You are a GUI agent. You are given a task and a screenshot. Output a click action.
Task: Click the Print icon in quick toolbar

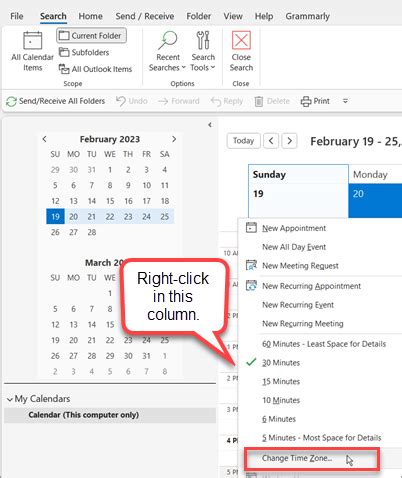click(x=306, y=101)
